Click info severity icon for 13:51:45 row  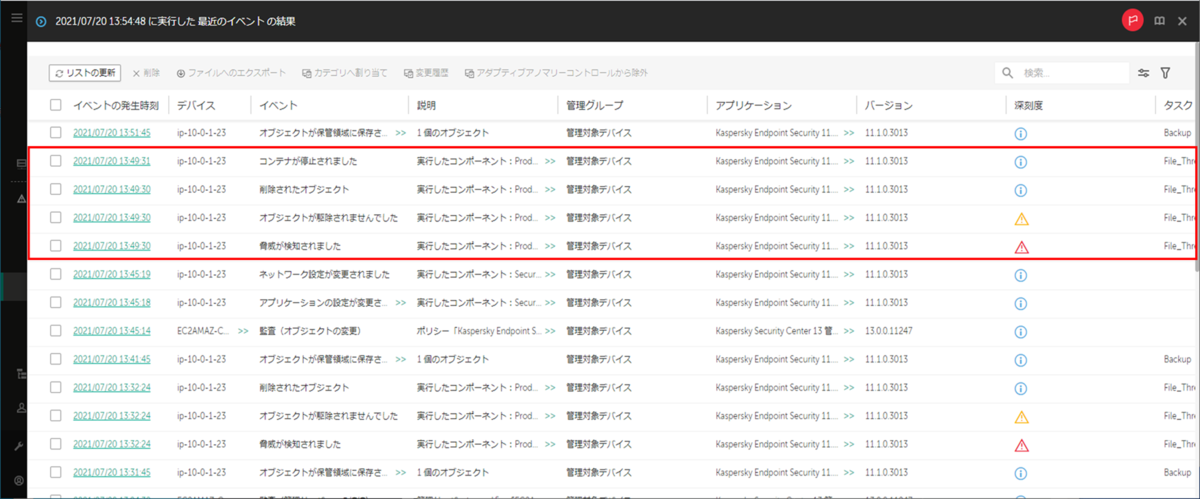(1021, 132)
